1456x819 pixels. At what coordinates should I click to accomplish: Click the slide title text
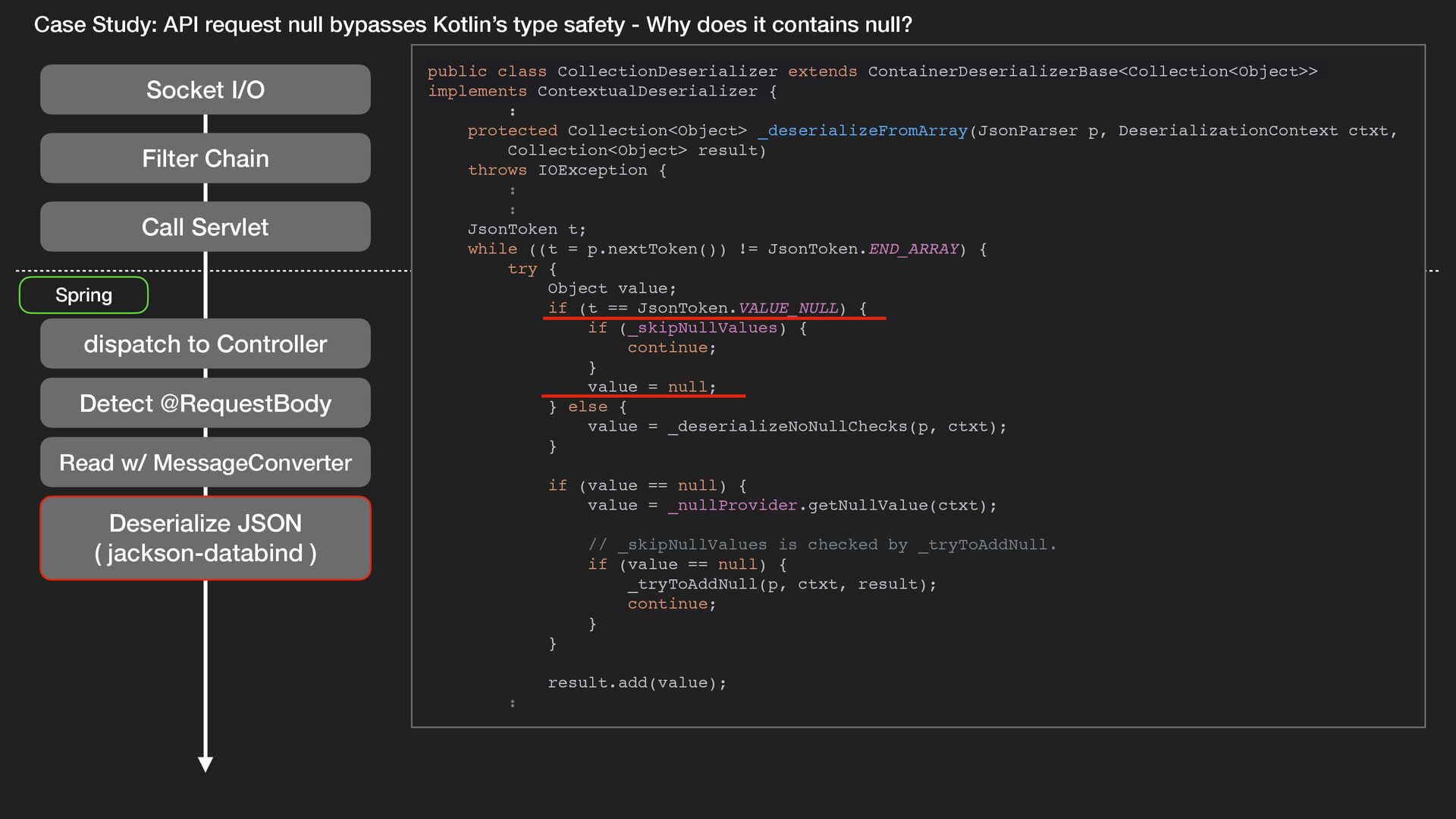pyautogui.click(x=472, y=25)
